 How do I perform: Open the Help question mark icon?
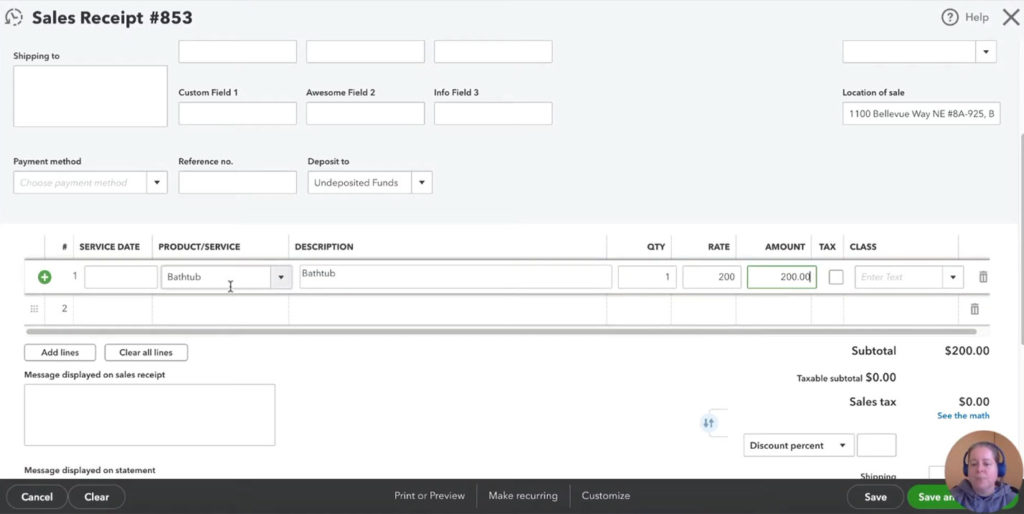point(950,17)
